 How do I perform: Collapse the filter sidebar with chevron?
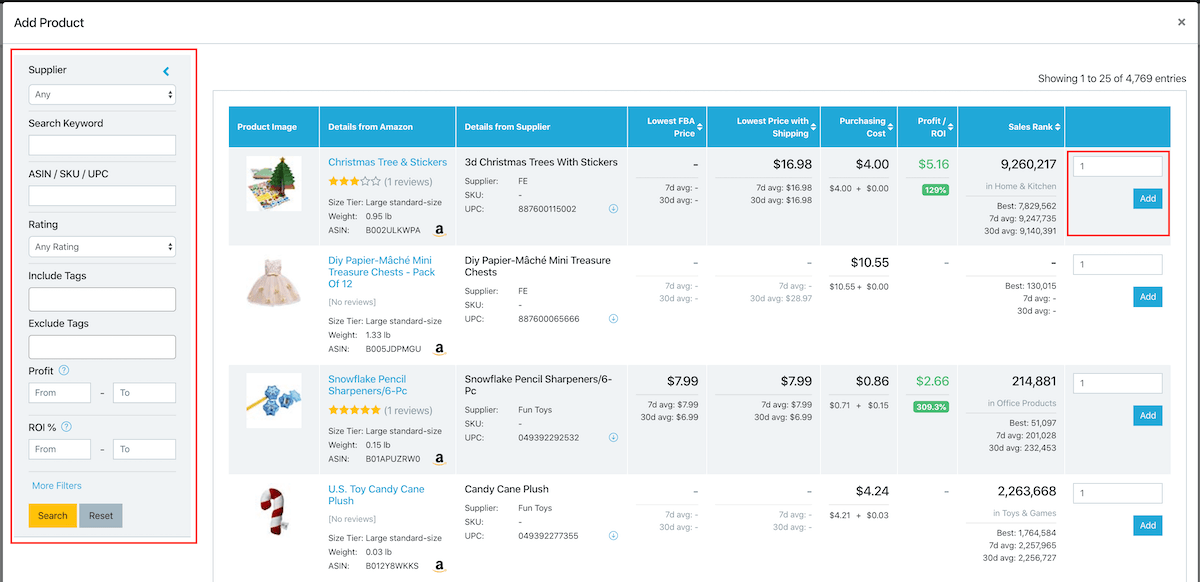pos(166,71)
